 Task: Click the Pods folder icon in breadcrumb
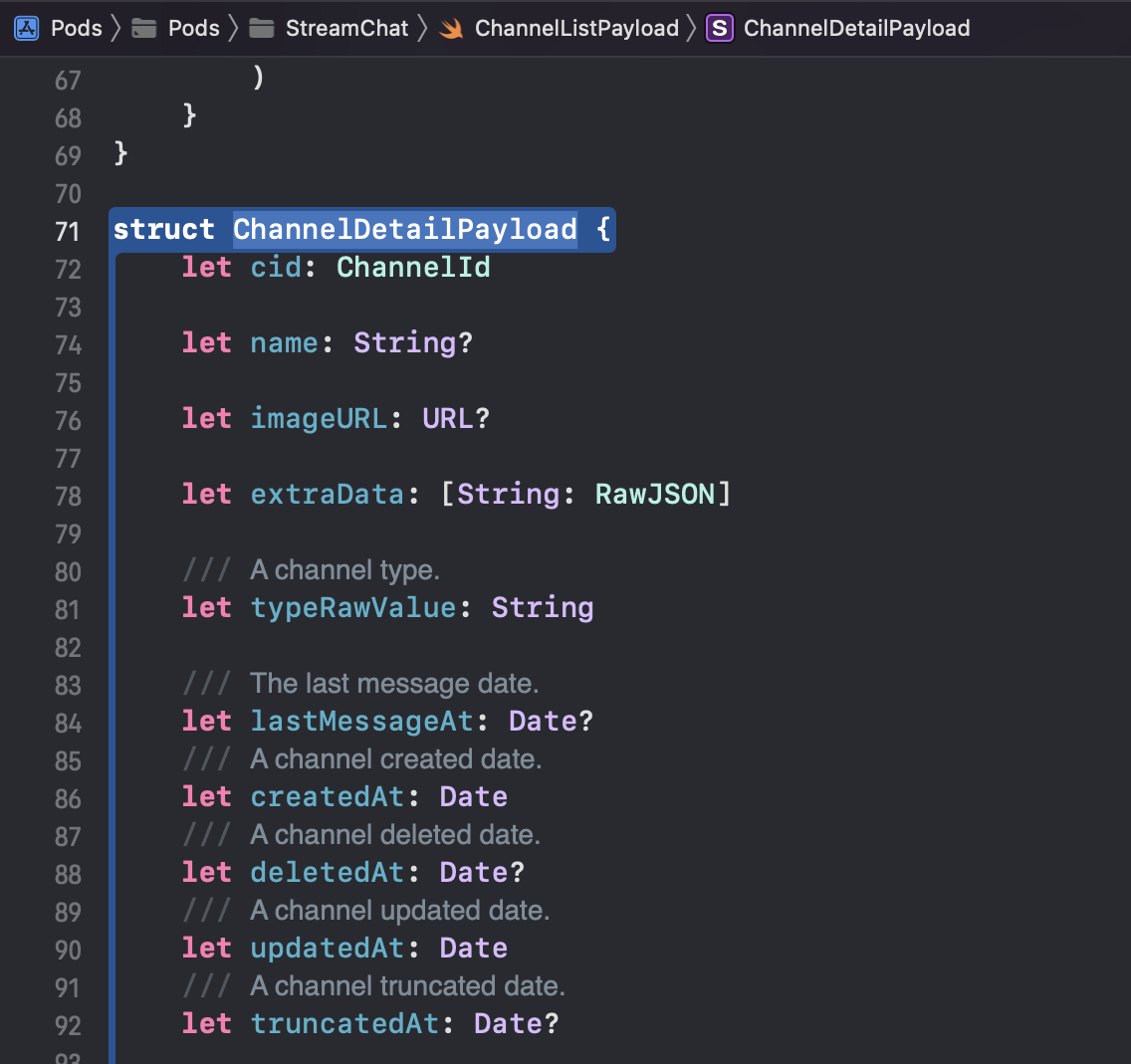(x=144, y=28)
